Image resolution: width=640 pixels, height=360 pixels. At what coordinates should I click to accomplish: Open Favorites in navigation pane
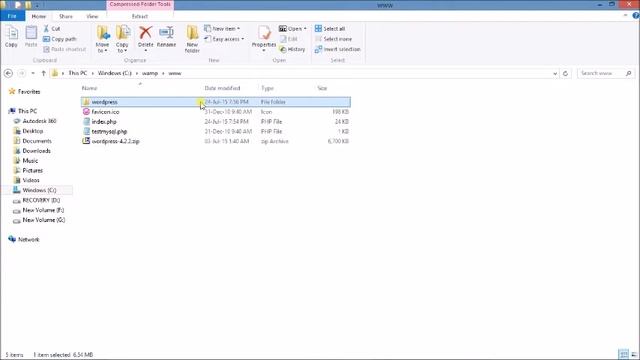coord(24,91)
